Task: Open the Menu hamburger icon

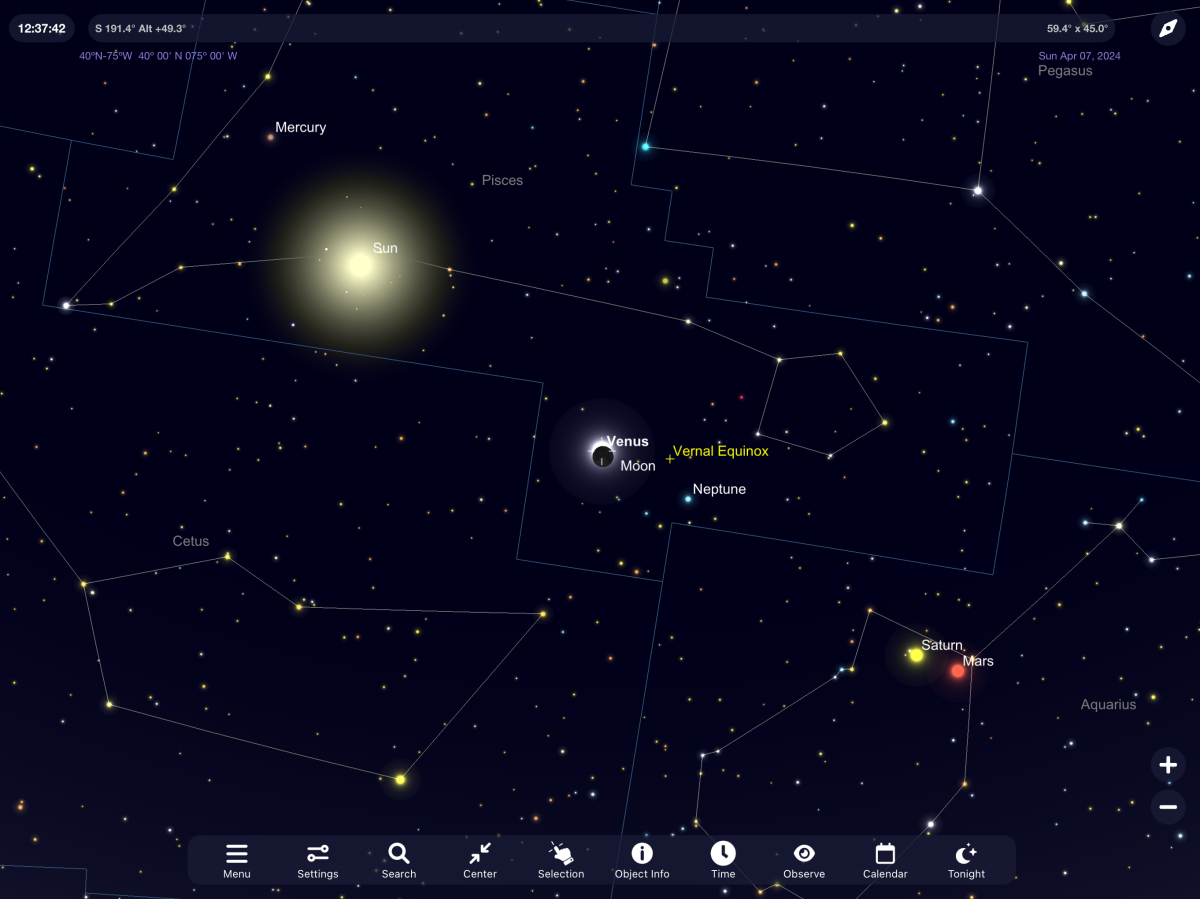Action: tap(237, 860)
